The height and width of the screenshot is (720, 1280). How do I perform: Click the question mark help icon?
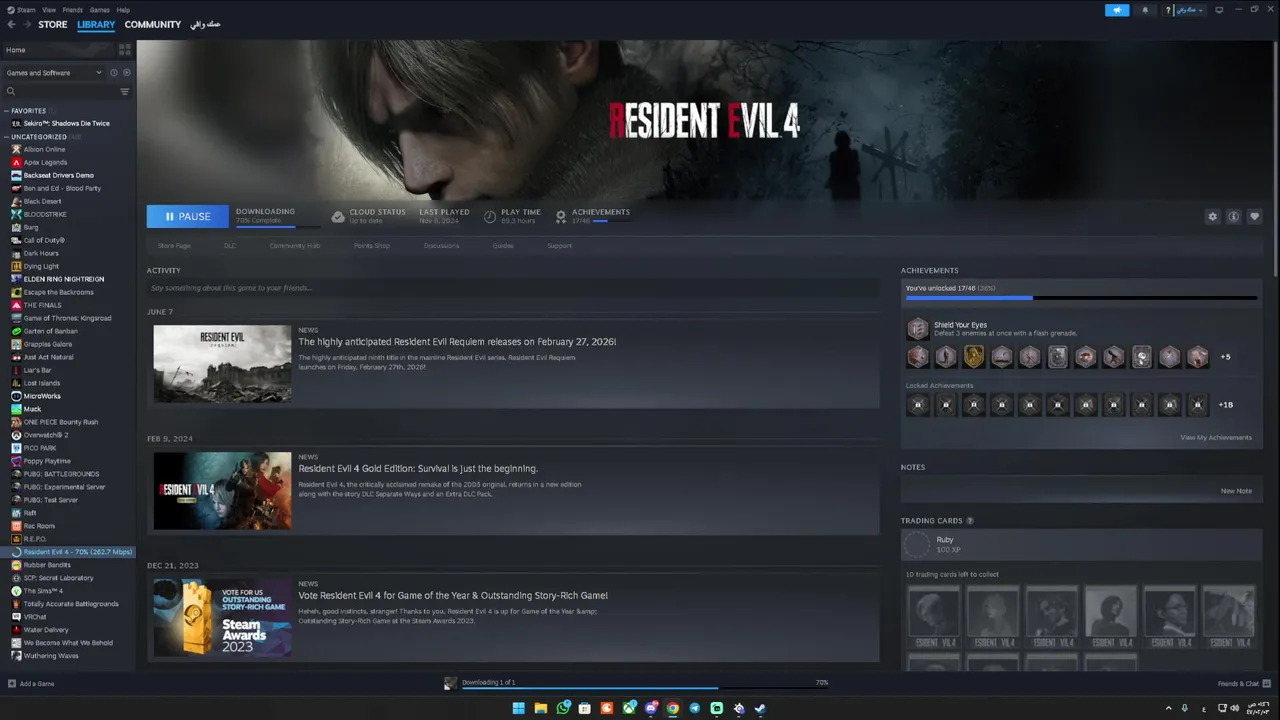coord(1168,10)
